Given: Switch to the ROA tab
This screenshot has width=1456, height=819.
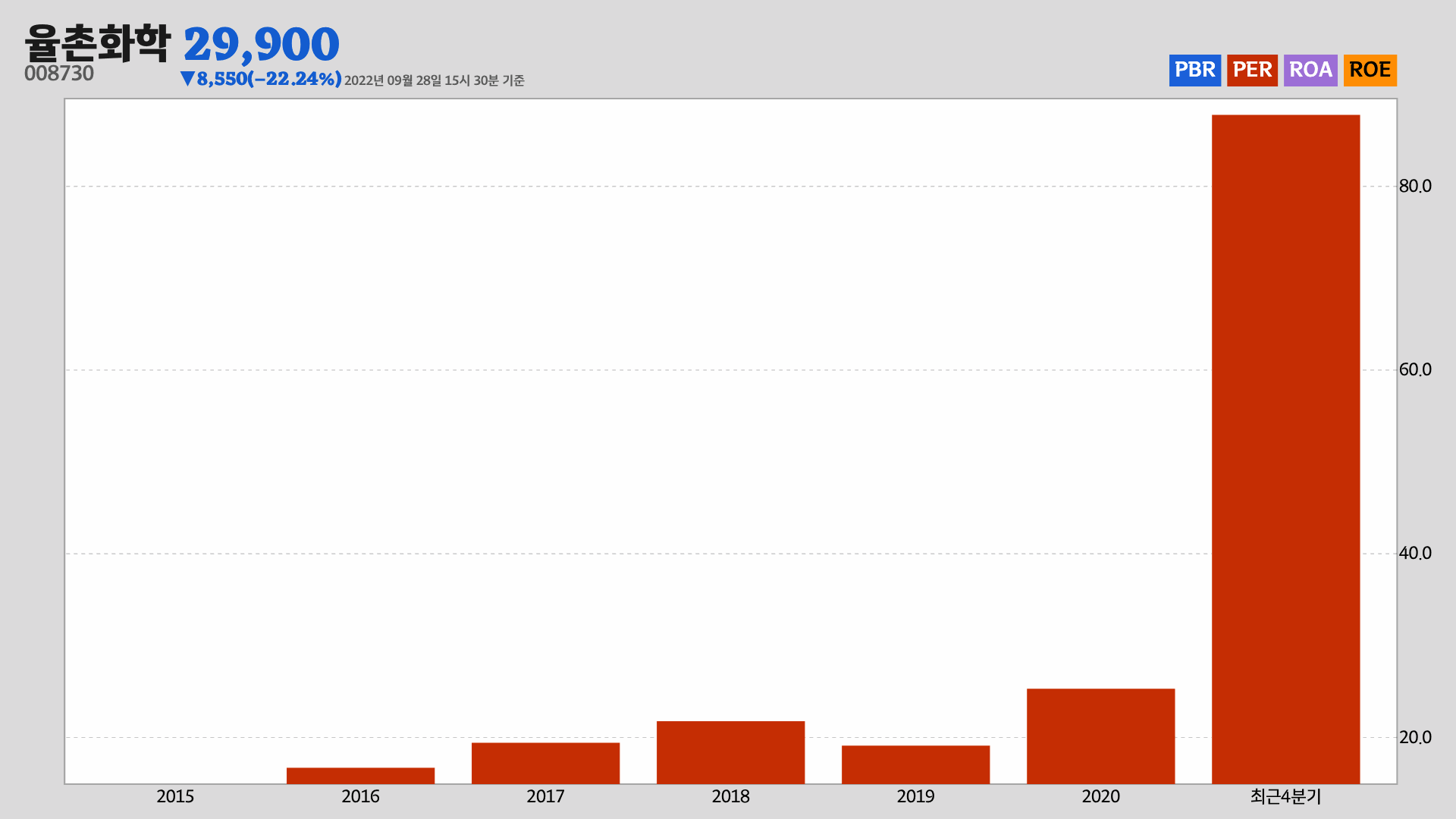Looking at the screenshot, I should 1310,71.
